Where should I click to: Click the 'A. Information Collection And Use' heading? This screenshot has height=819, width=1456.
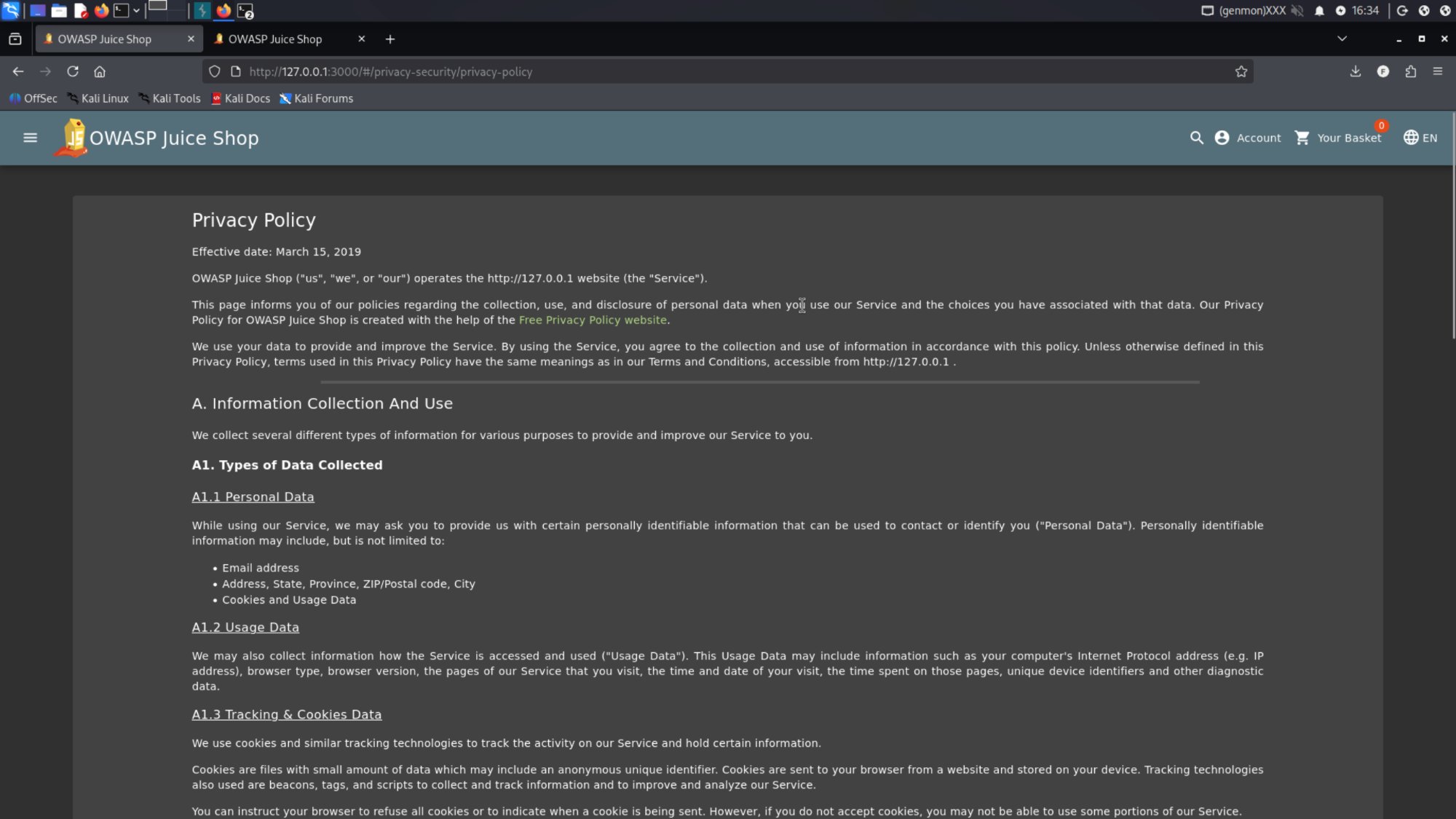[x=322, y=404]
